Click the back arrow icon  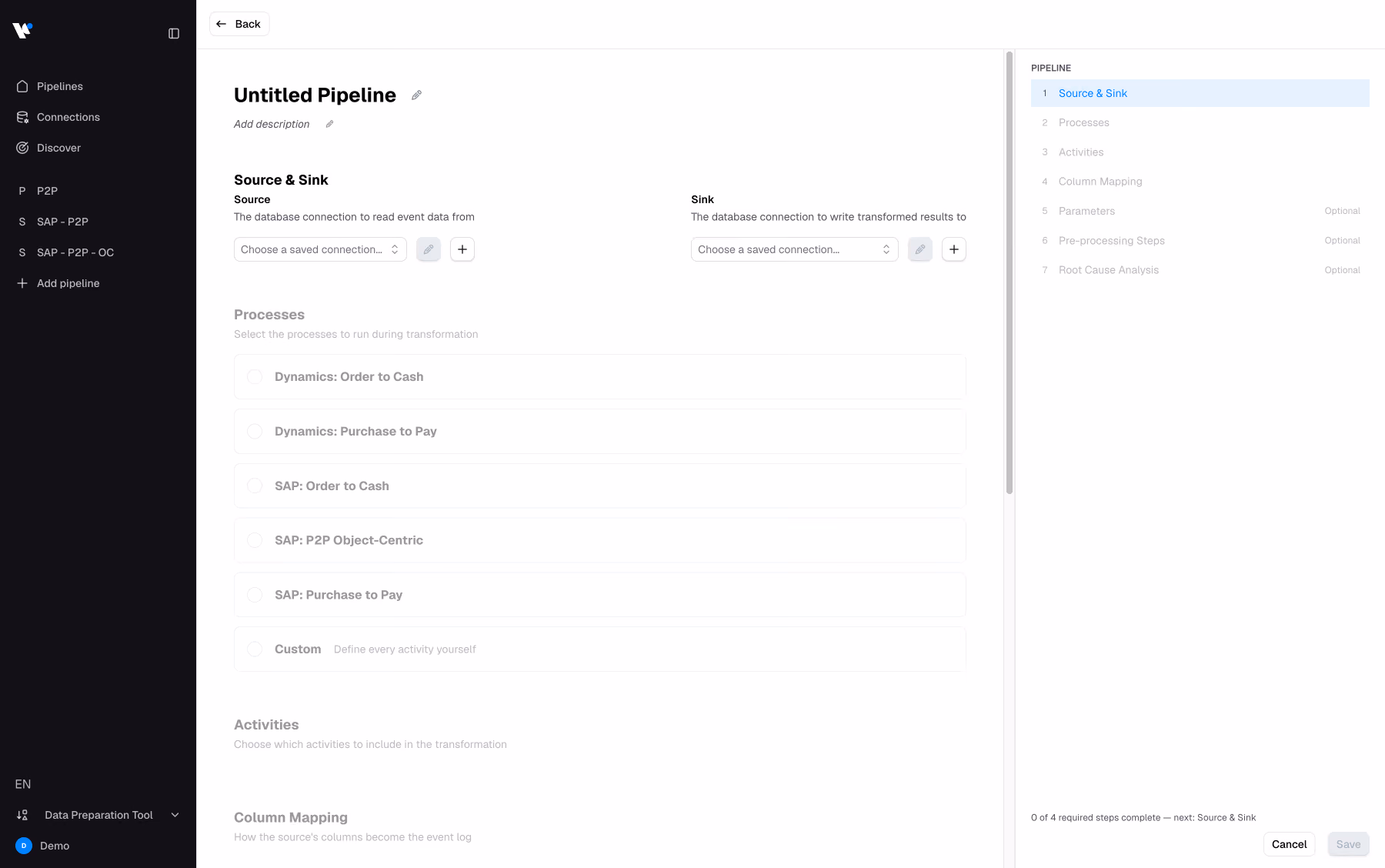click(222, 24)
